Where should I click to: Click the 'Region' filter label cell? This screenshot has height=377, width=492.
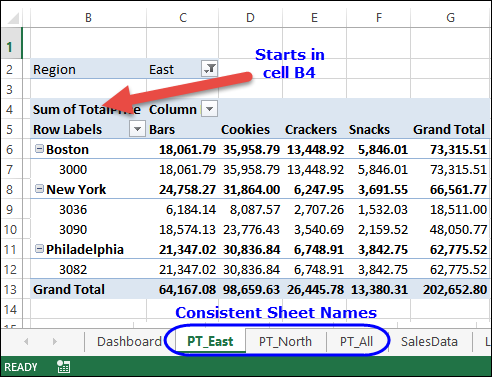[x=88, y=69]
